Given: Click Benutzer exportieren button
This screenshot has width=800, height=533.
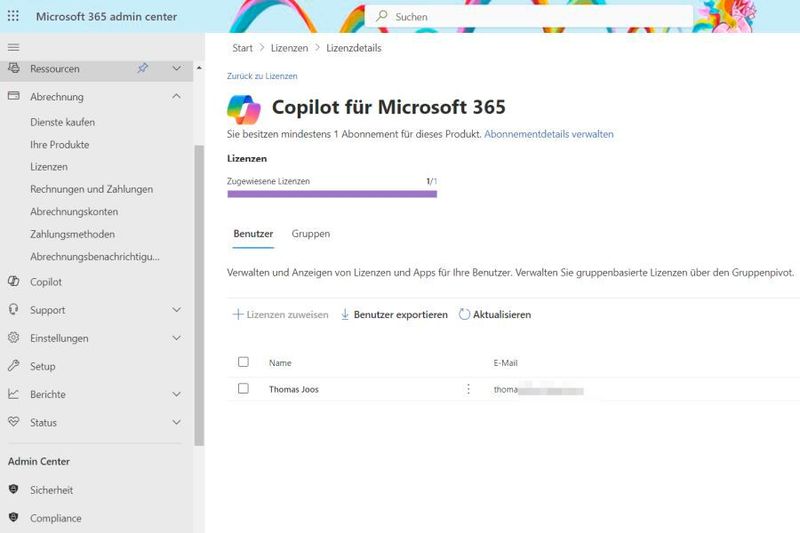Looking at the screenshot, I should point(394,314).
